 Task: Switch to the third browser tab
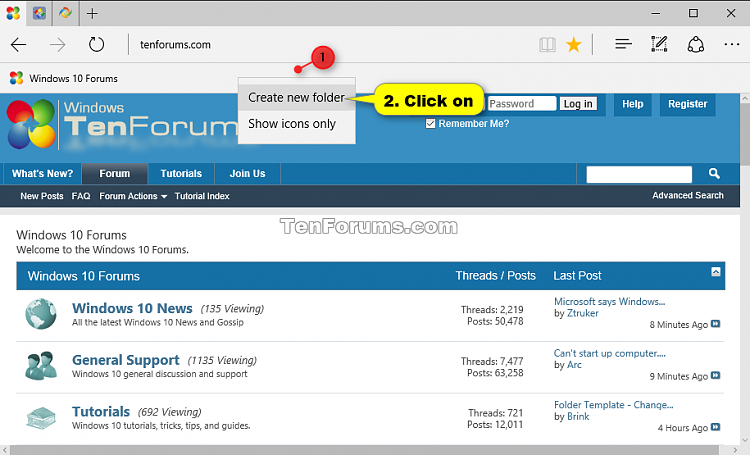point(66,13)
